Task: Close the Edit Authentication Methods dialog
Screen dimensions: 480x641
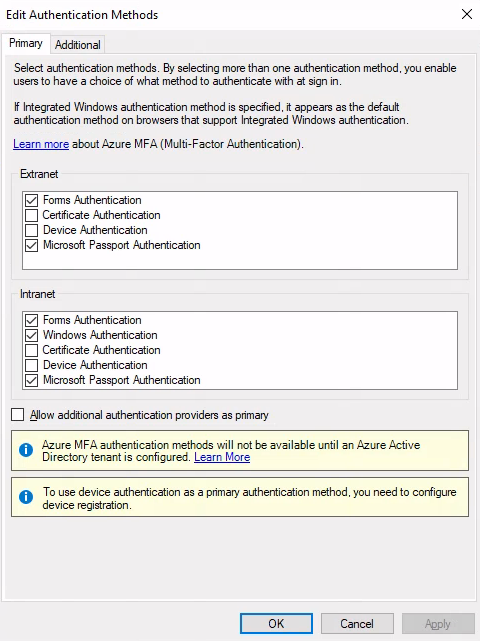Action: [x=467, y=14]
